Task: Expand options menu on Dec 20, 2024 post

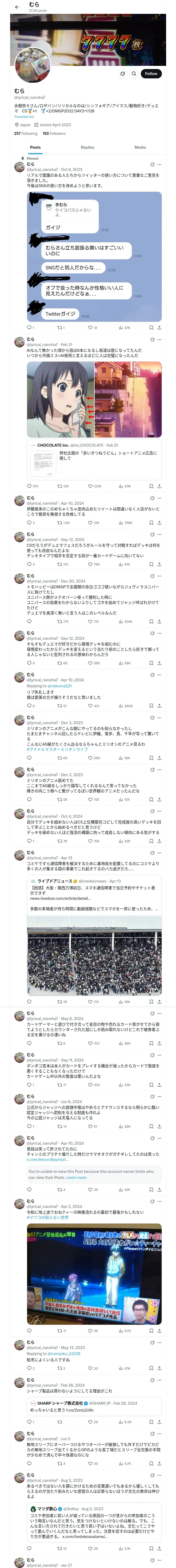Action: click(x=160, y=576)
